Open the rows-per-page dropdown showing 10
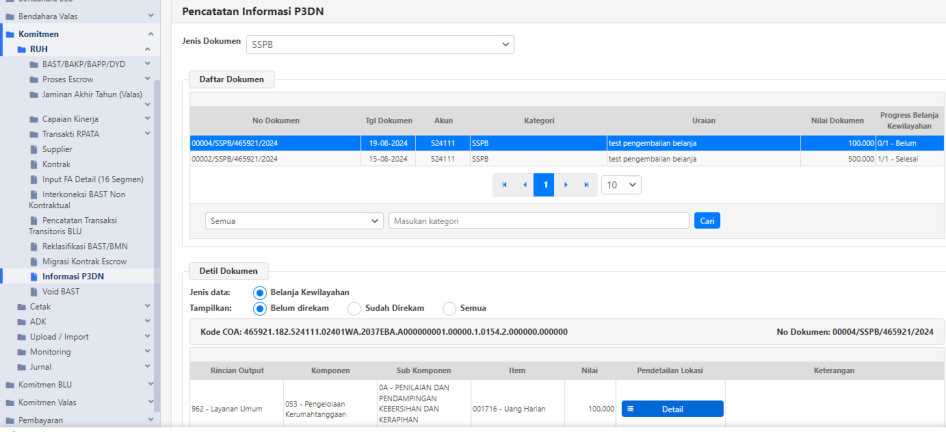Image resolution: width=946 pixels, height=432 pixels. pyautogui.click(x=620, y=185)
